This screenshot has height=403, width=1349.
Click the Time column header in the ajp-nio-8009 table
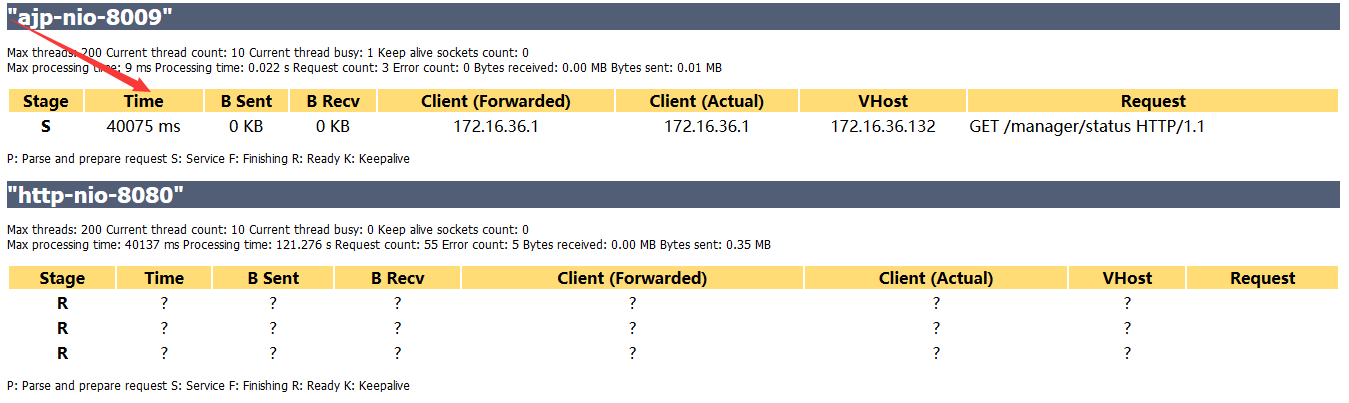click(x=143, y=101)
